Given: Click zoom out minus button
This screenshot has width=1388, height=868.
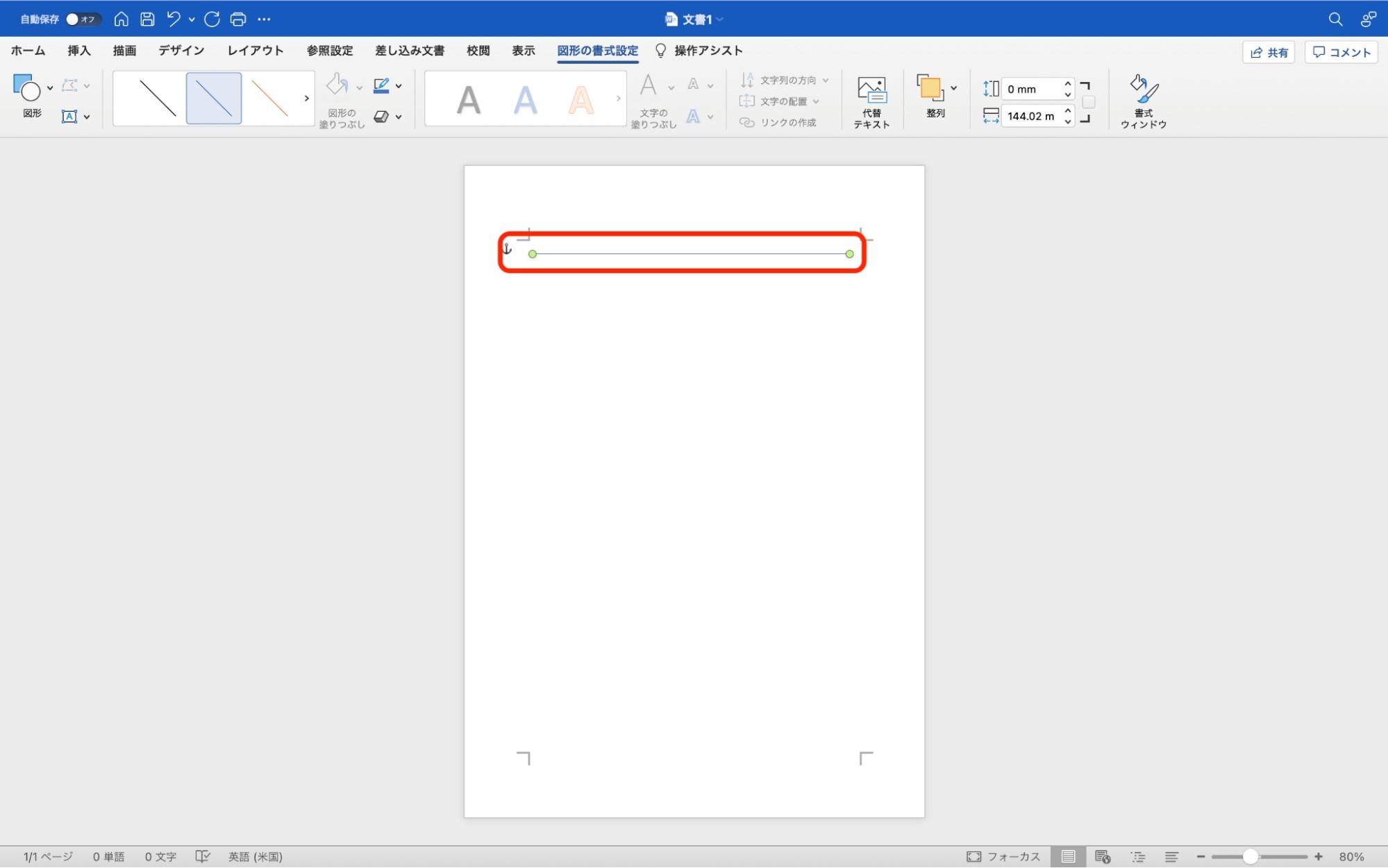Looking at the screenshot, I should (1201, 856).
